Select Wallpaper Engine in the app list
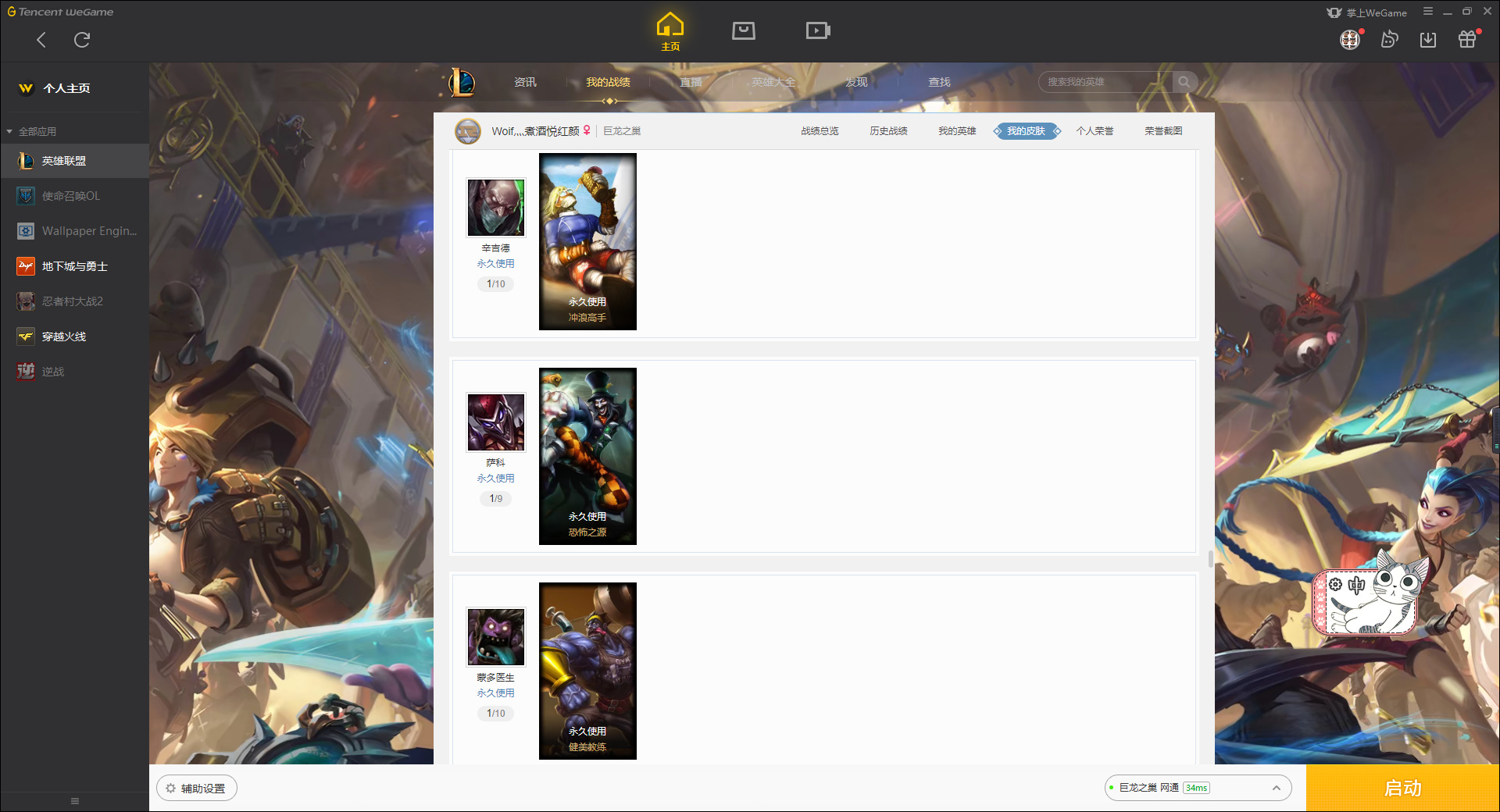1500x812 pixels. (74, 231)
